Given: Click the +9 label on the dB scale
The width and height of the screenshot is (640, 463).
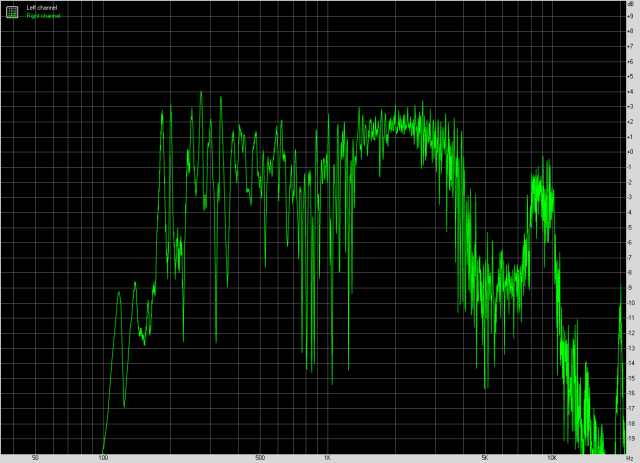Looking at the screenshot, I should [x=630, y=16].
